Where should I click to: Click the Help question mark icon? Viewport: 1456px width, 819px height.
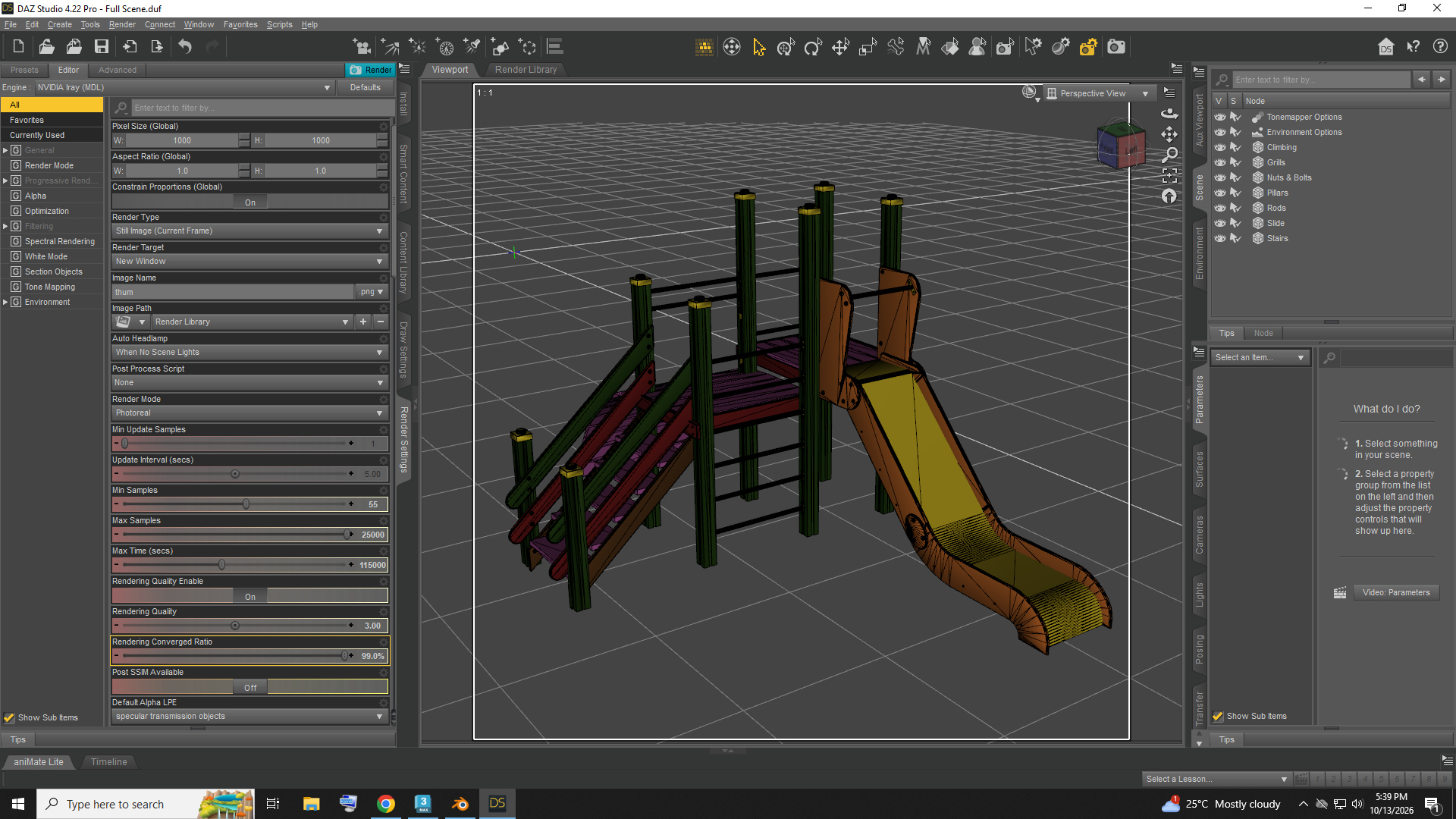(1440, 47)
